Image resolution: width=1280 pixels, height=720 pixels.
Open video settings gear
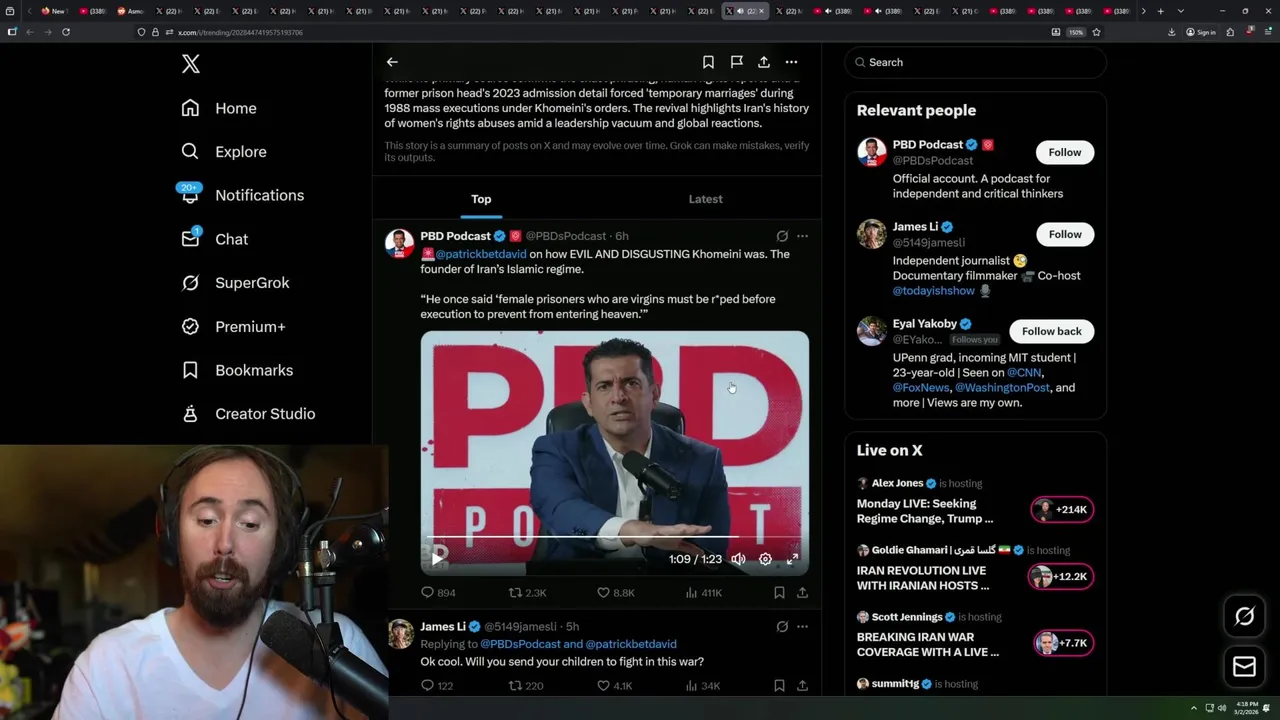[765, 559]
